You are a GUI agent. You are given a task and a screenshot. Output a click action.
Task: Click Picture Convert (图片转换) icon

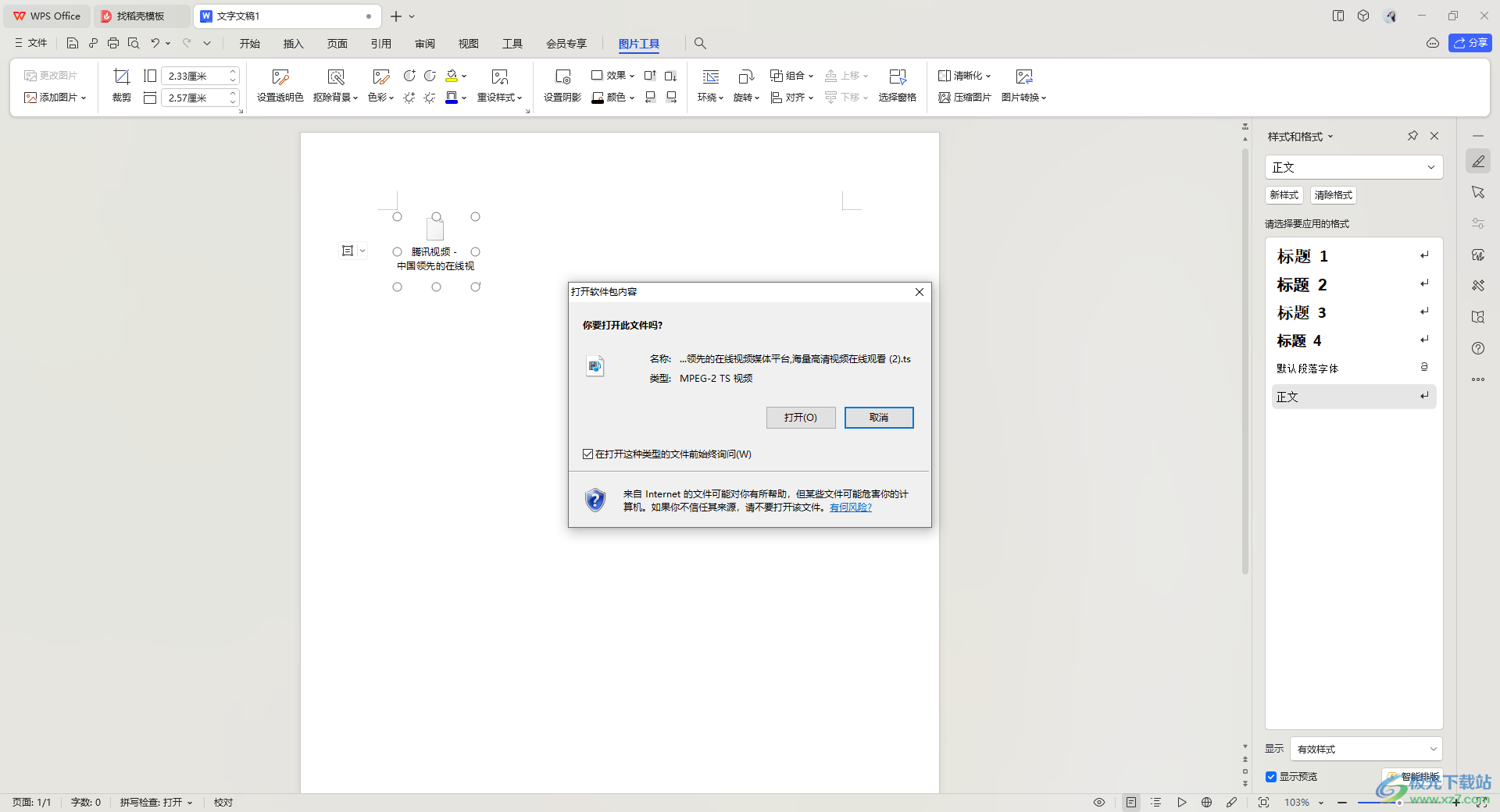(x=1023, y=77)
